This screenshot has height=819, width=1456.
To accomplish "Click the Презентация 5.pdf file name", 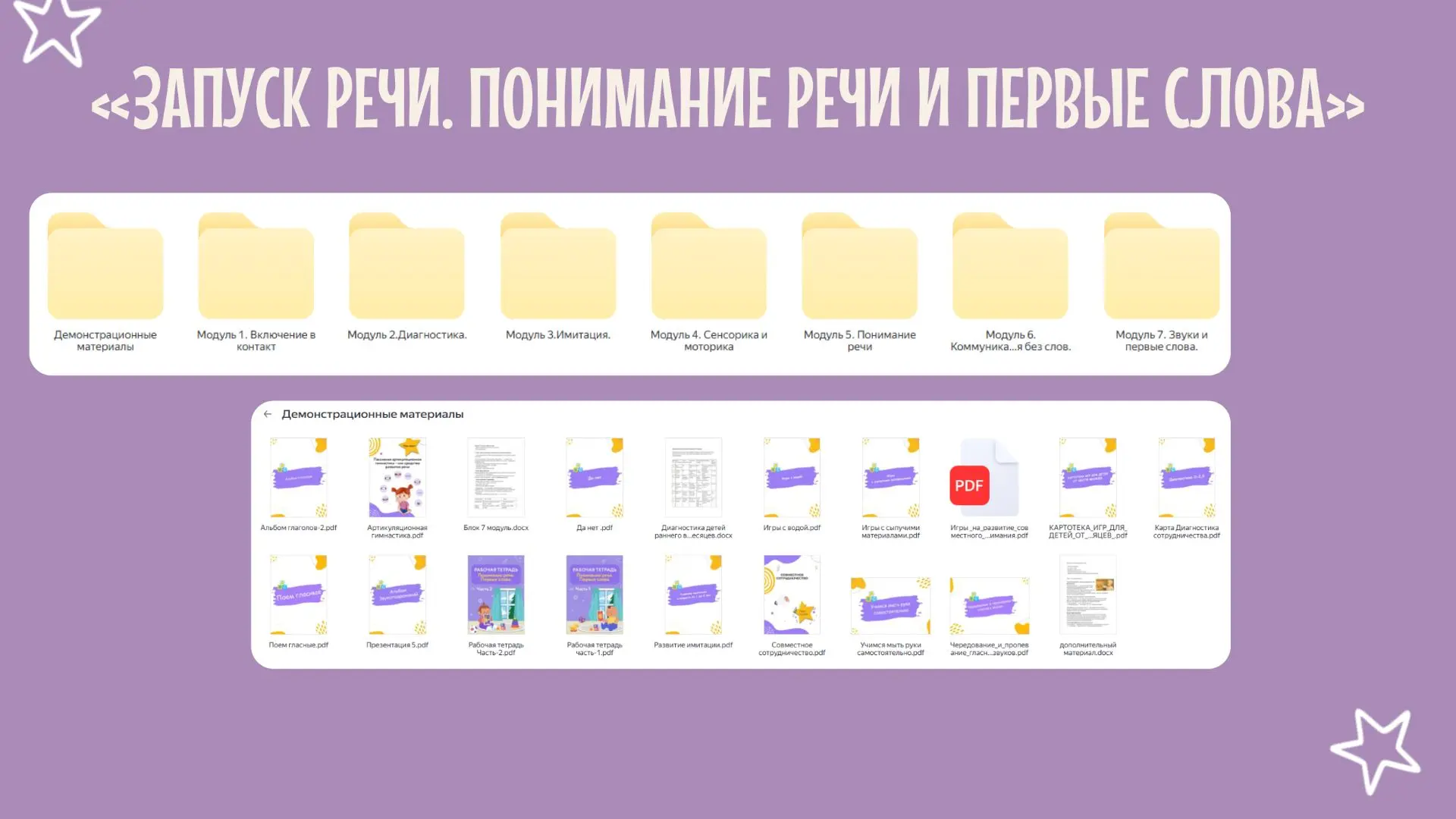I will (x=397, y=645).
